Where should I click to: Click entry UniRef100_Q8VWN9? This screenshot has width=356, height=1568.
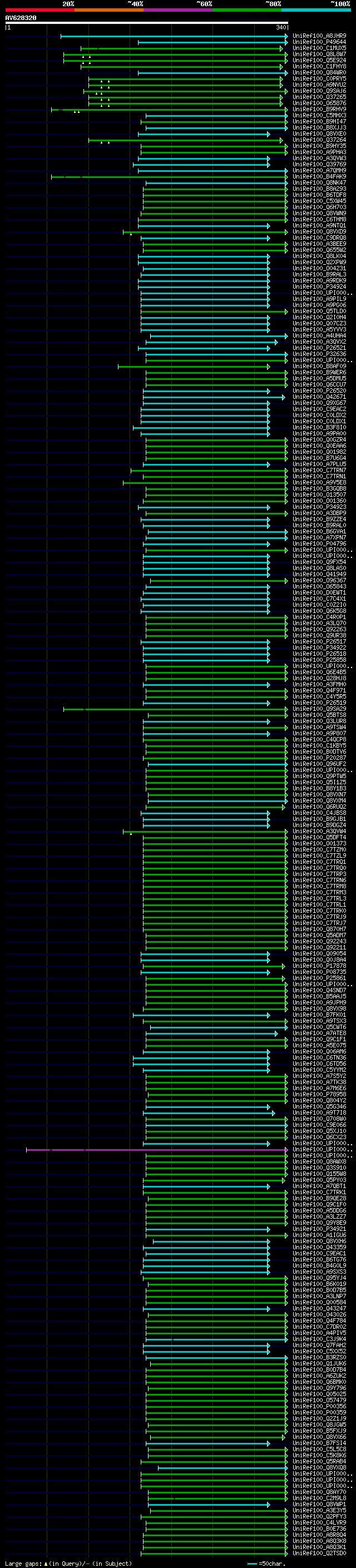coord(319,213)
